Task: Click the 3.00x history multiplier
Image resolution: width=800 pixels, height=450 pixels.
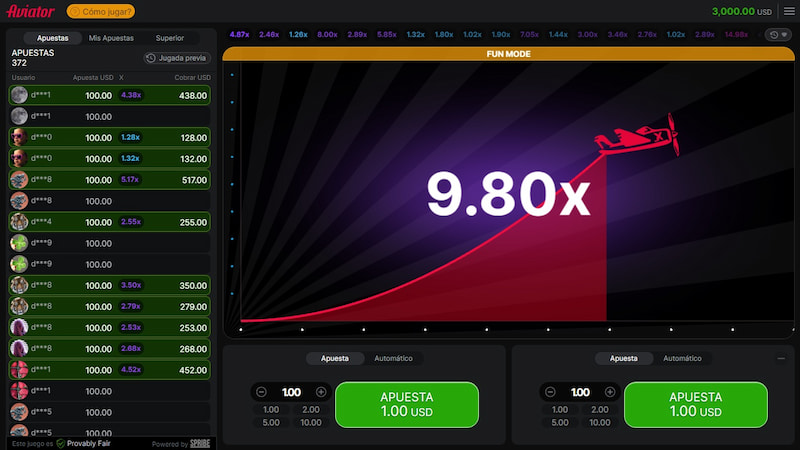Action: (x=587, y=35)
